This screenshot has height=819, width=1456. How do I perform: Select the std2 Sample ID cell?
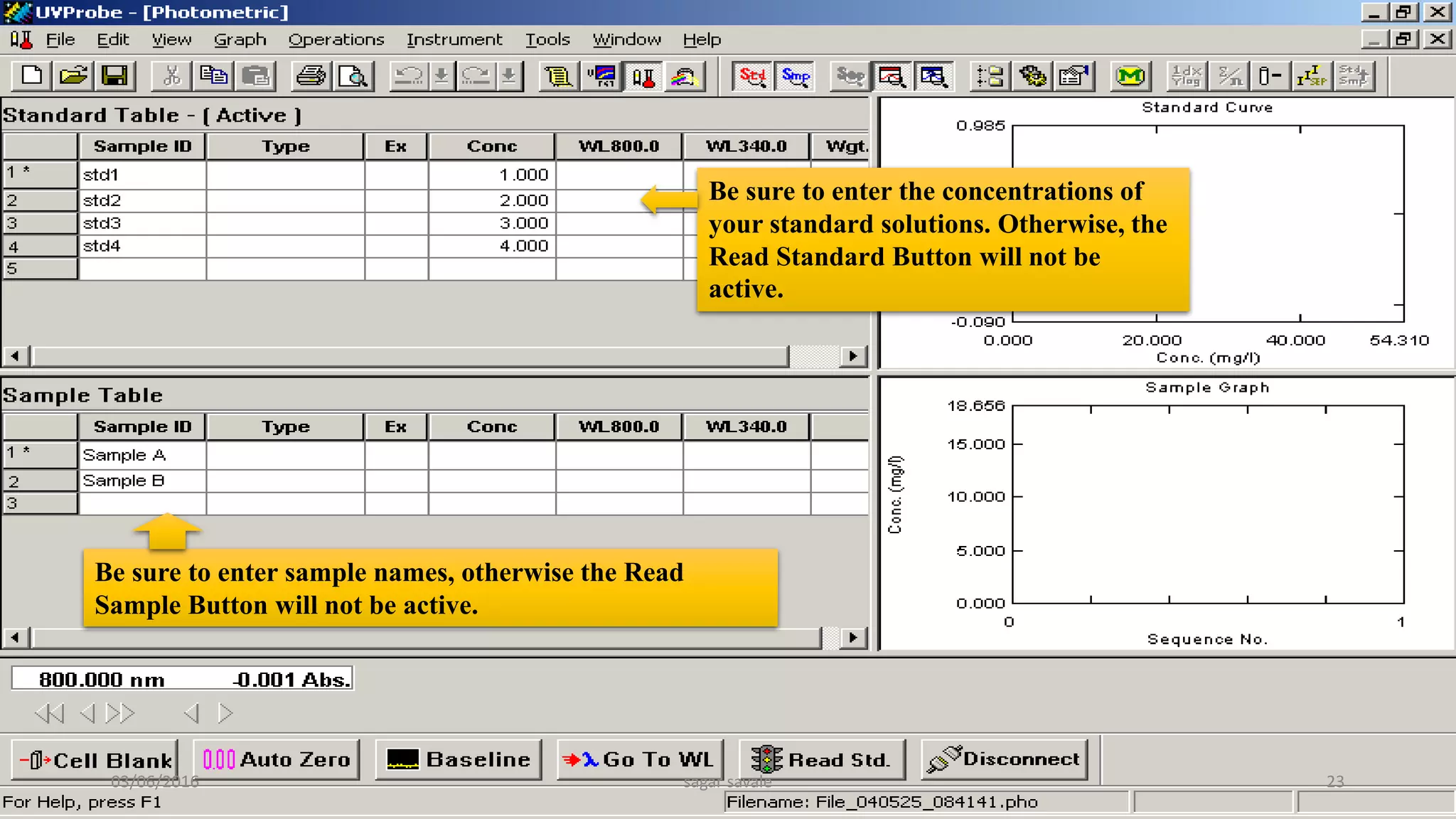click(142, 200)
